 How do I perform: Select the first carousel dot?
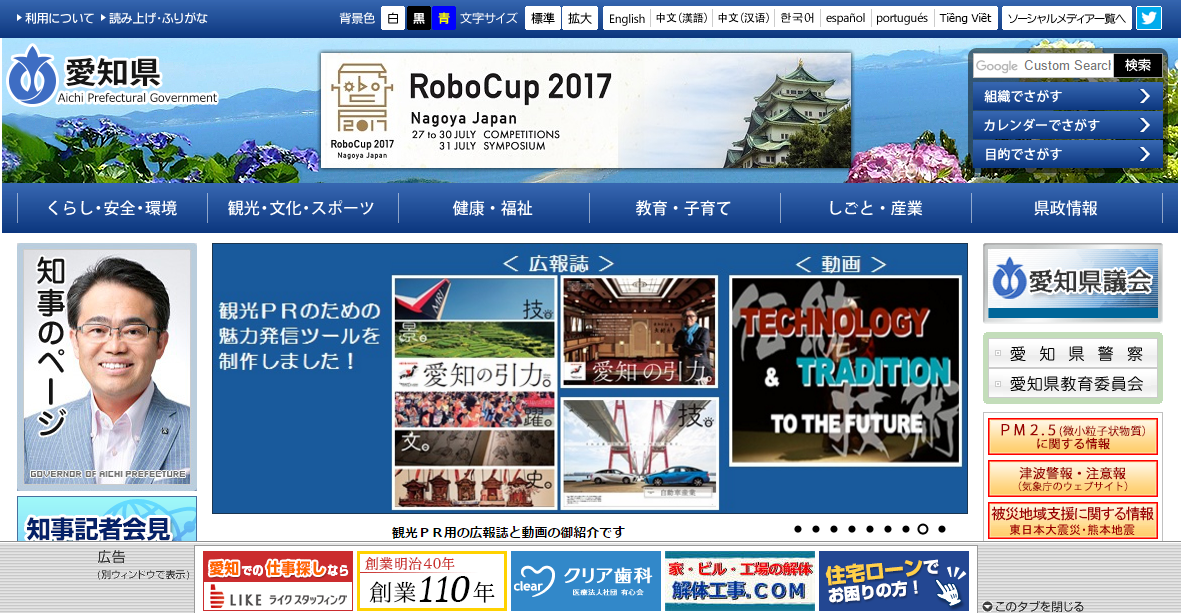(x=798, y=529)
